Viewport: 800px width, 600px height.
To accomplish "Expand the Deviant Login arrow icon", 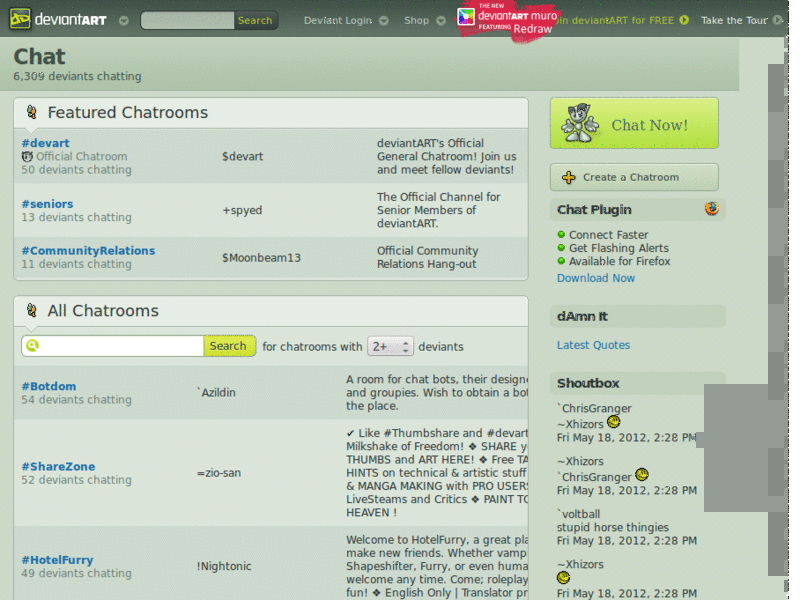I will (x=384, y=21).
